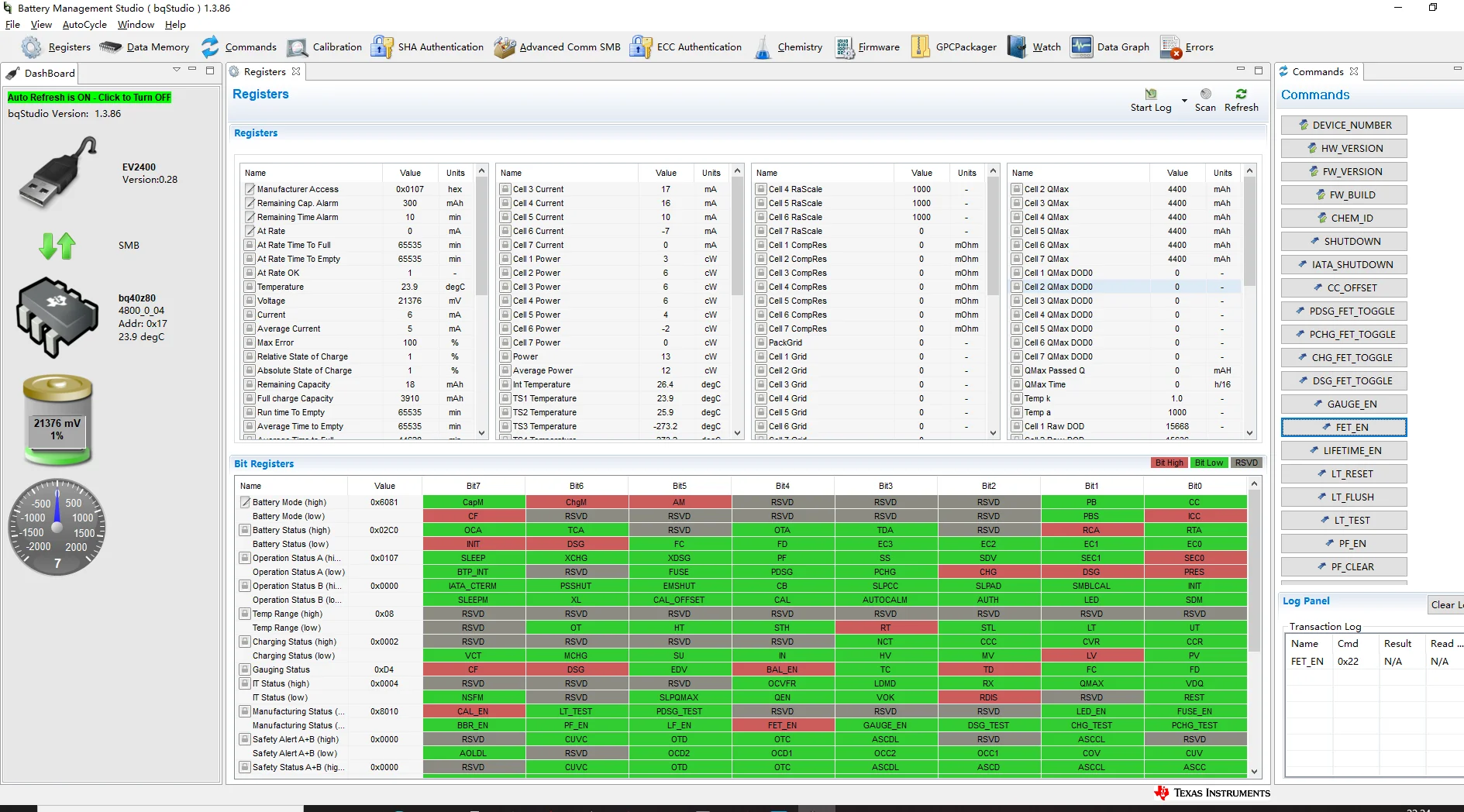Open the Window menu
This screenshot has height=812, width=1464.
136,25
